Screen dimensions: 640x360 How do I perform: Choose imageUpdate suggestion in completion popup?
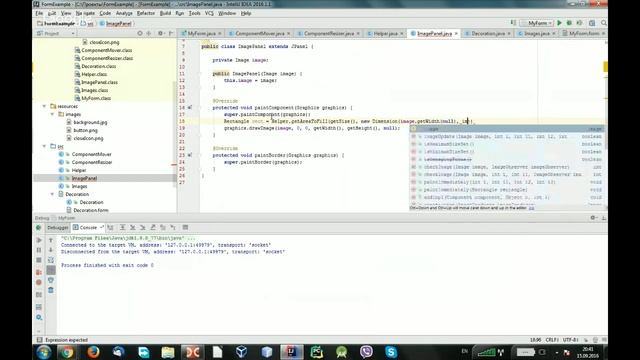click(x=507, y=137)
